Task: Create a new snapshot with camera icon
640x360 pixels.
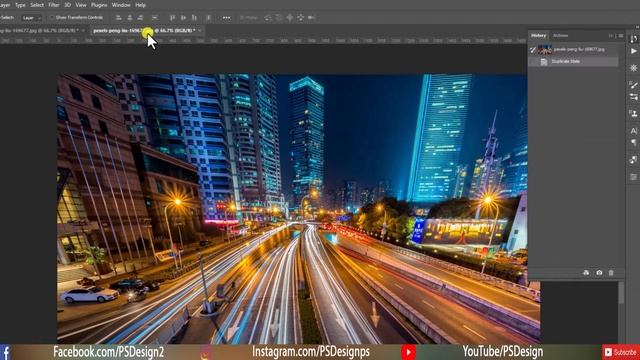Action: 599,272
